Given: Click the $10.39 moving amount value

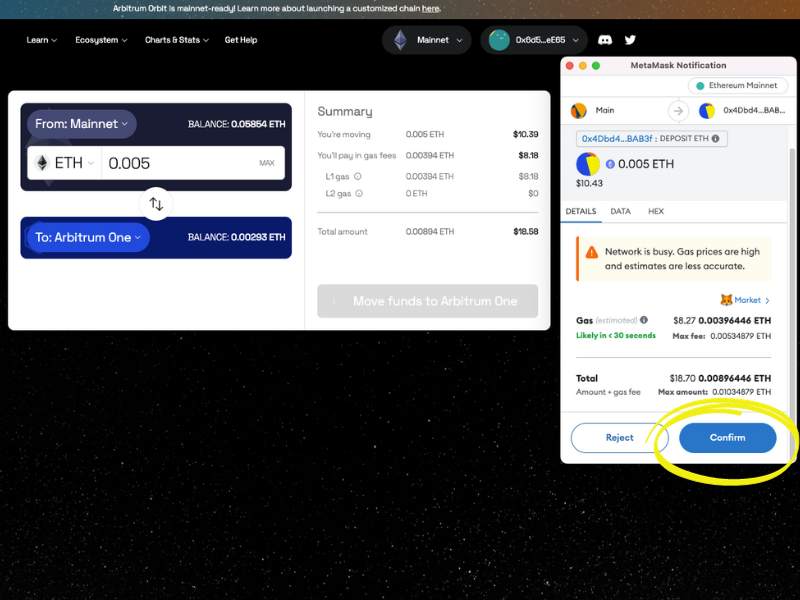Looking at the screenshot, I should click(x=526, y=134).
